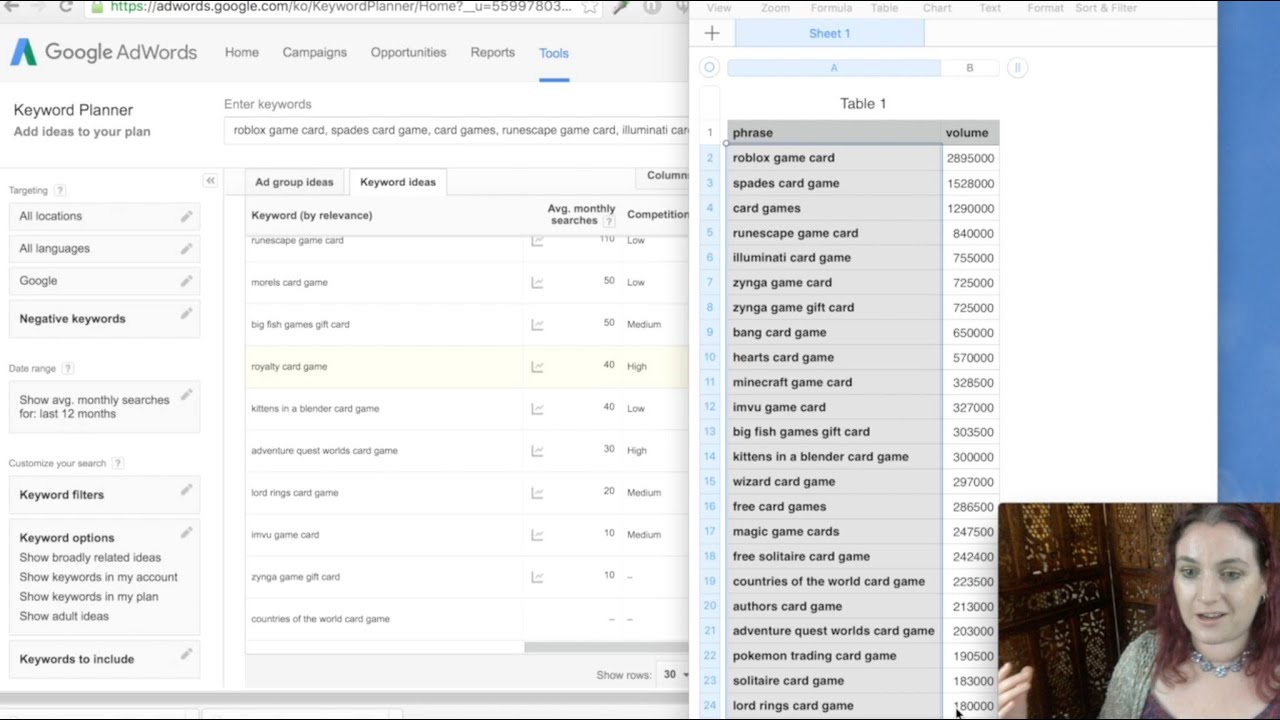Click Numbers Formula toolbar item
The image size is (1280, 720).
(831, 7)
